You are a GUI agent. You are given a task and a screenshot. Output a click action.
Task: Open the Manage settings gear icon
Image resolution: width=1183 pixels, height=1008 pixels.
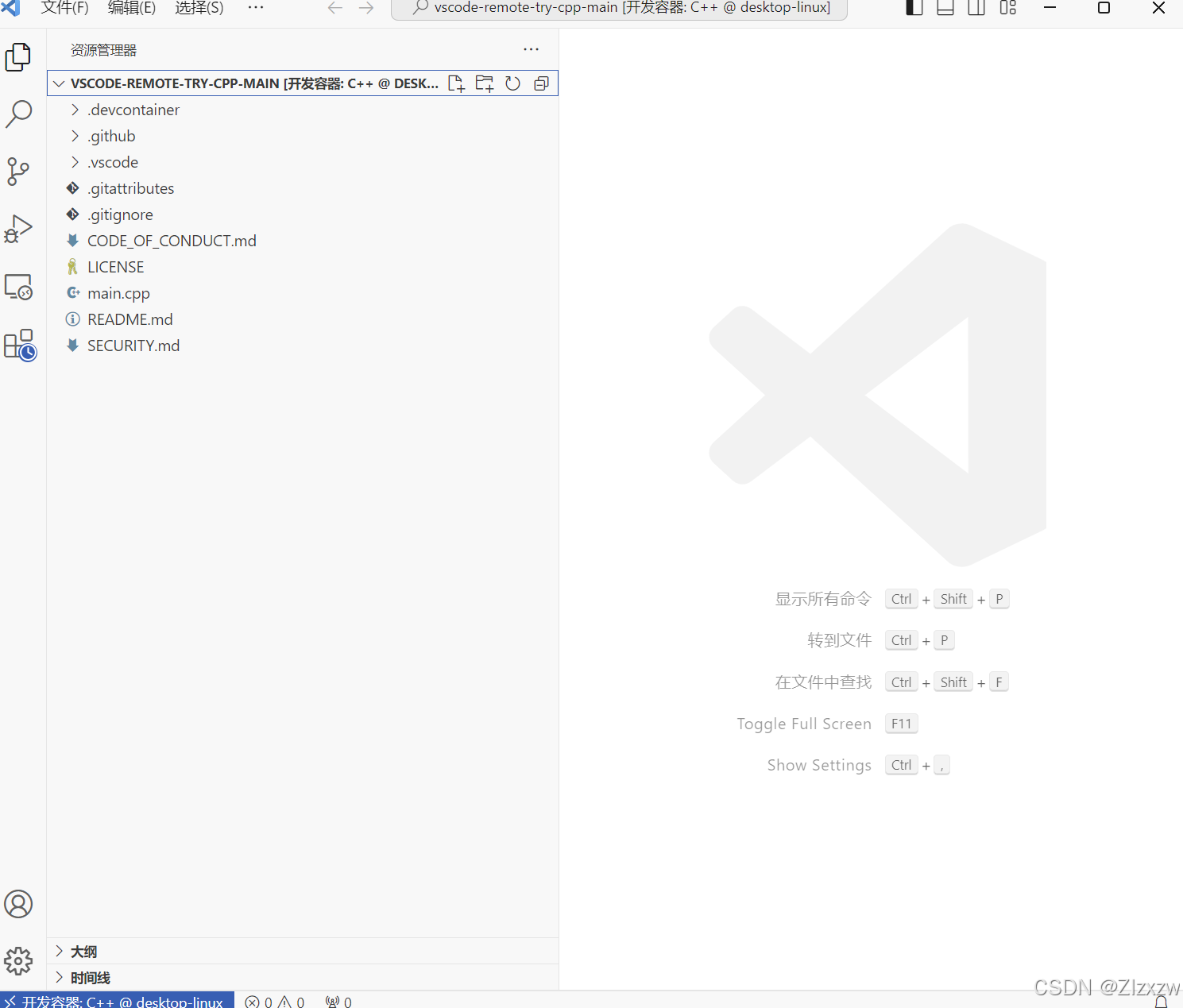[19, 961]
